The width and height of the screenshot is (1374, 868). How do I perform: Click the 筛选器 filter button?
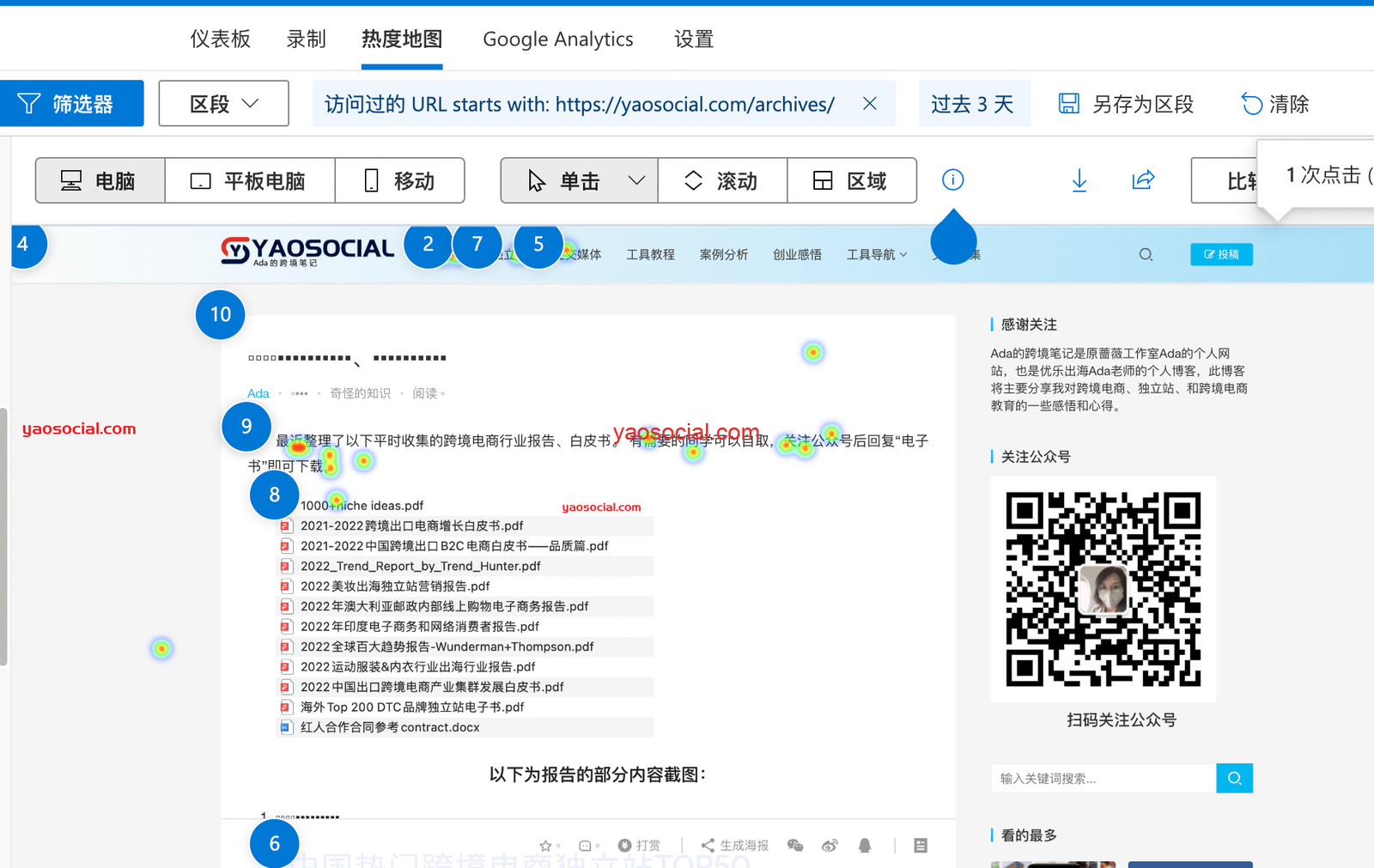pyautogui.click(x=71, y=104)
